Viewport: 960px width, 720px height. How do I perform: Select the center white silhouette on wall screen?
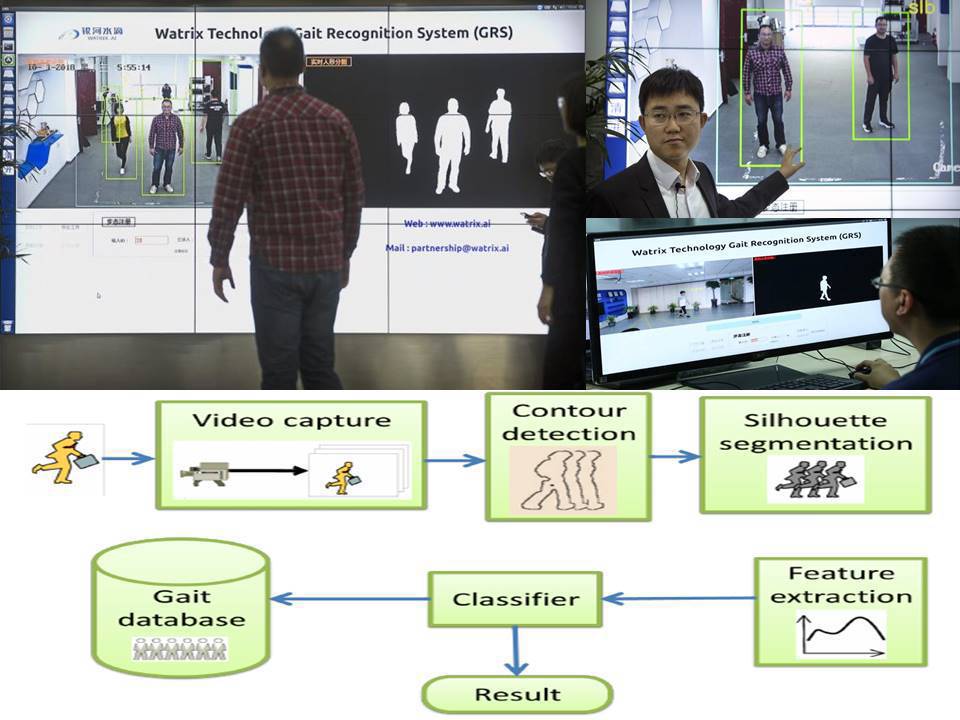coord(452,146)
